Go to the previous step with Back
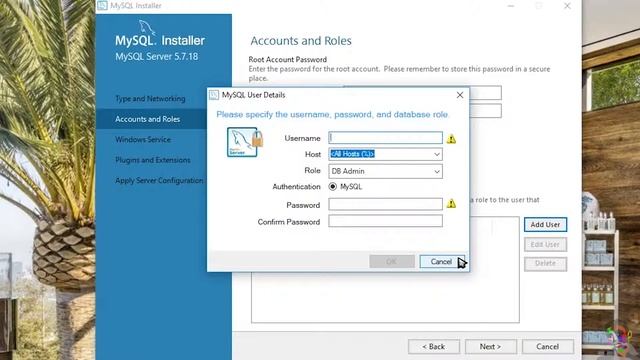The image size is (640, 360). (x=433, y=347)
